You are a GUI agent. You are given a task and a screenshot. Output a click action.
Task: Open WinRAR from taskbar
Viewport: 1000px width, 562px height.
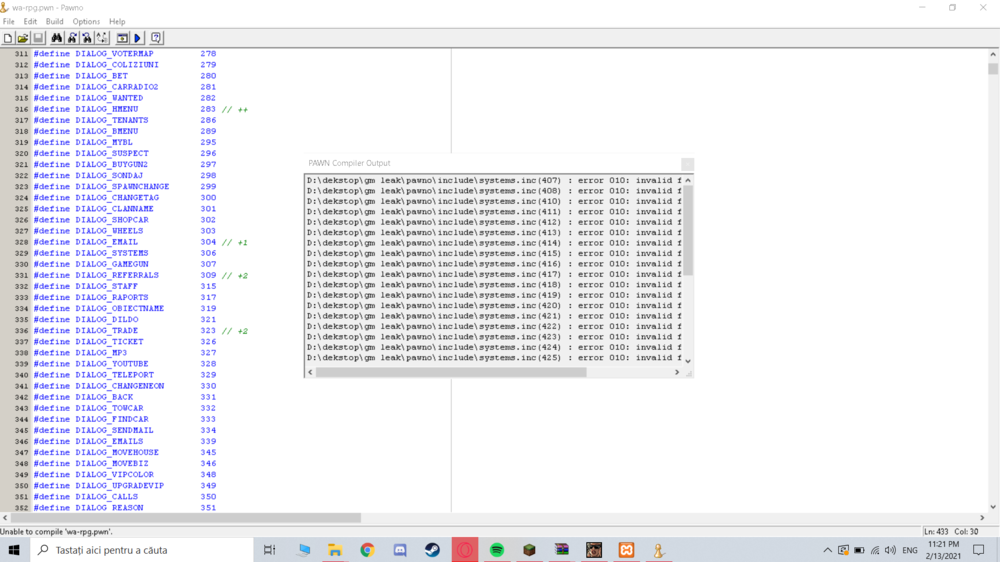pyautogui.click(x=562, y=550)
